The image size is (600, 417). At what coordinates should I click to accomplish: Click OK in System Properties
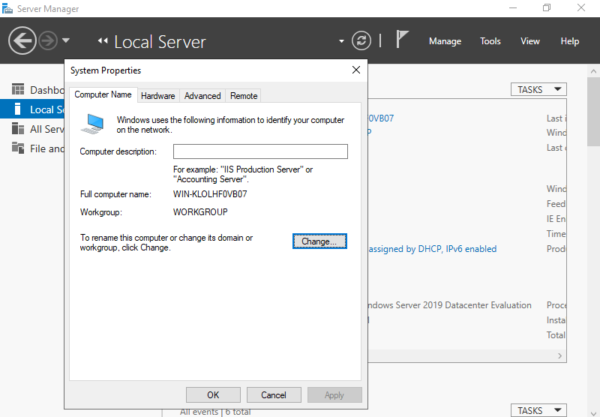coord(213,395)
